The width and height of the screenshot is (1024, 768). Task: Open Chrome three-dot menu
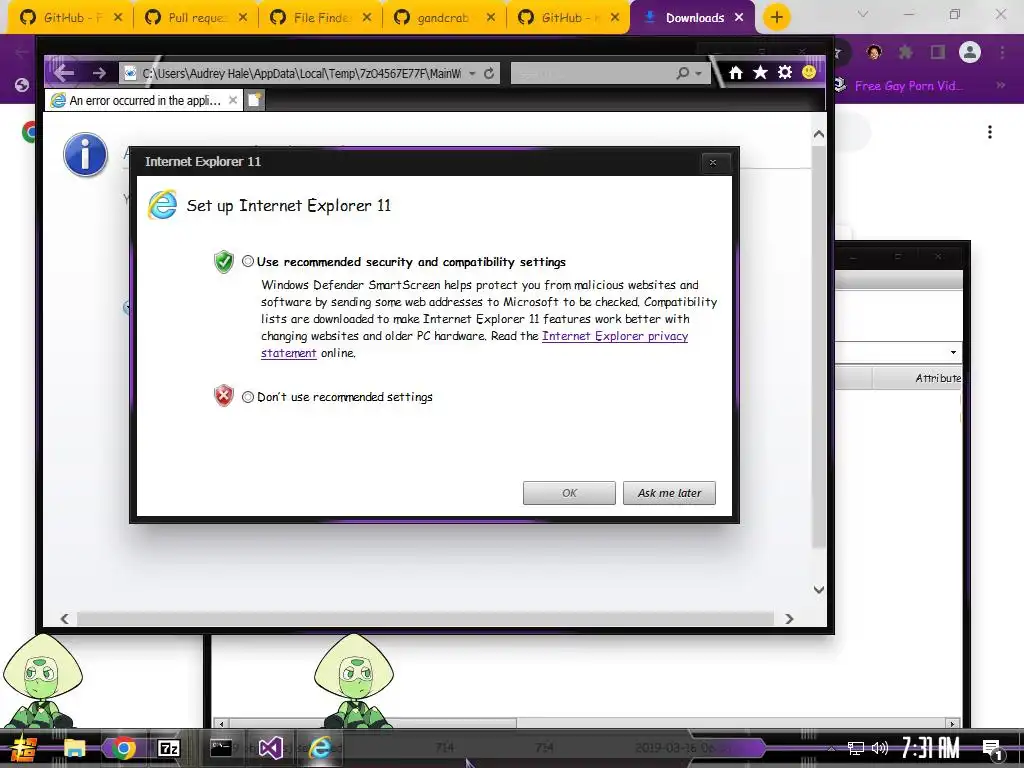tap(1002, 52)
